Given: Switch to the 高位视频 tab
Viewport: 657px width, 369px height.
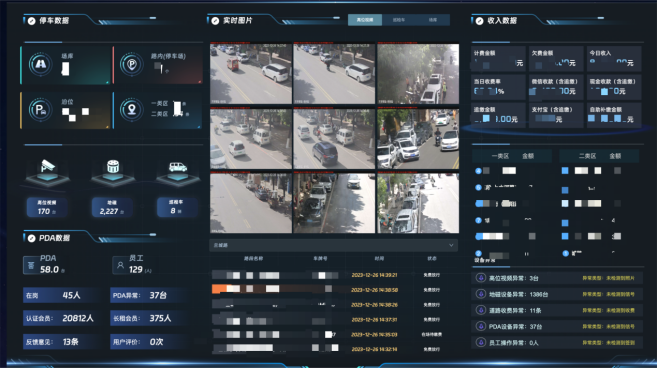Looking at the screenshot, I should click(x=365, y=20).
